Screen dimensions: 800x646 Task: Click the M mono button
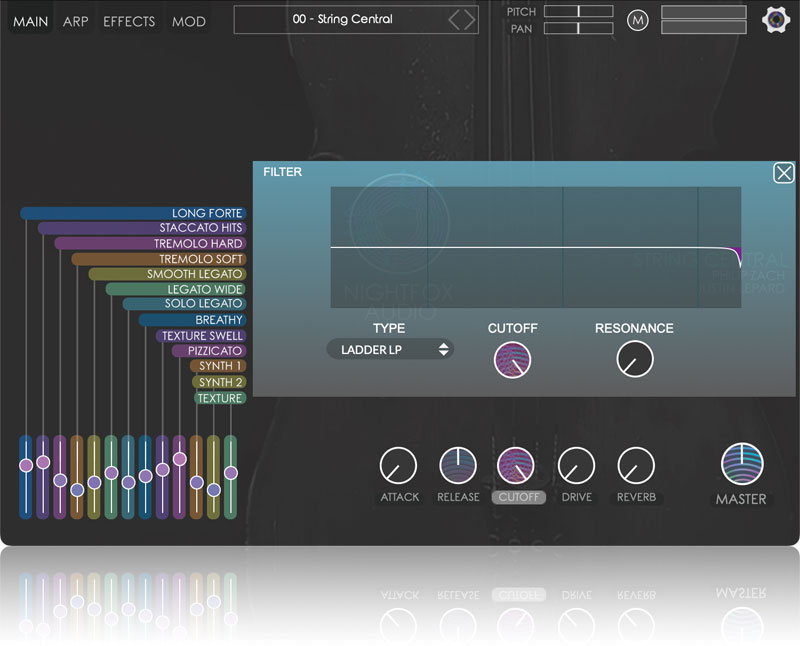pyautogui.click(x=638, y=20)
